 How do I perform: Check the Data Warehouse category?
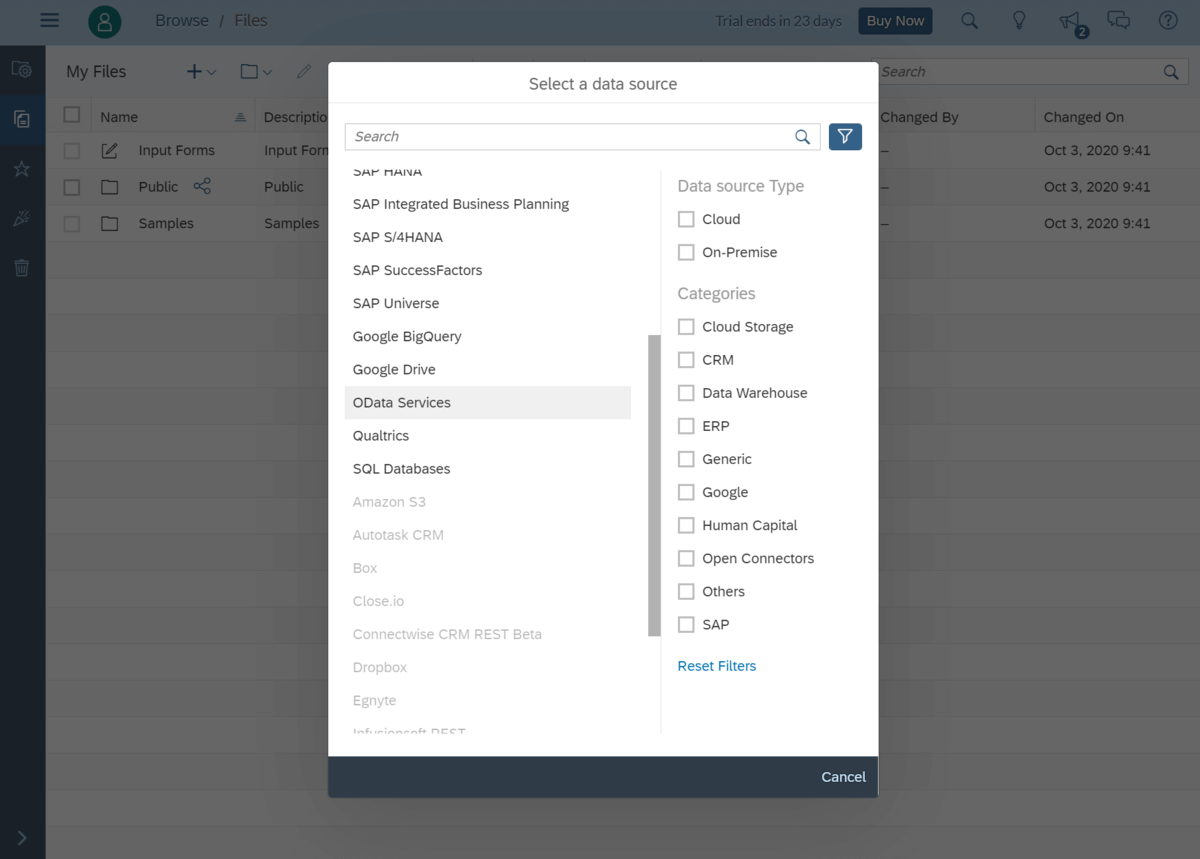(686, 392)
